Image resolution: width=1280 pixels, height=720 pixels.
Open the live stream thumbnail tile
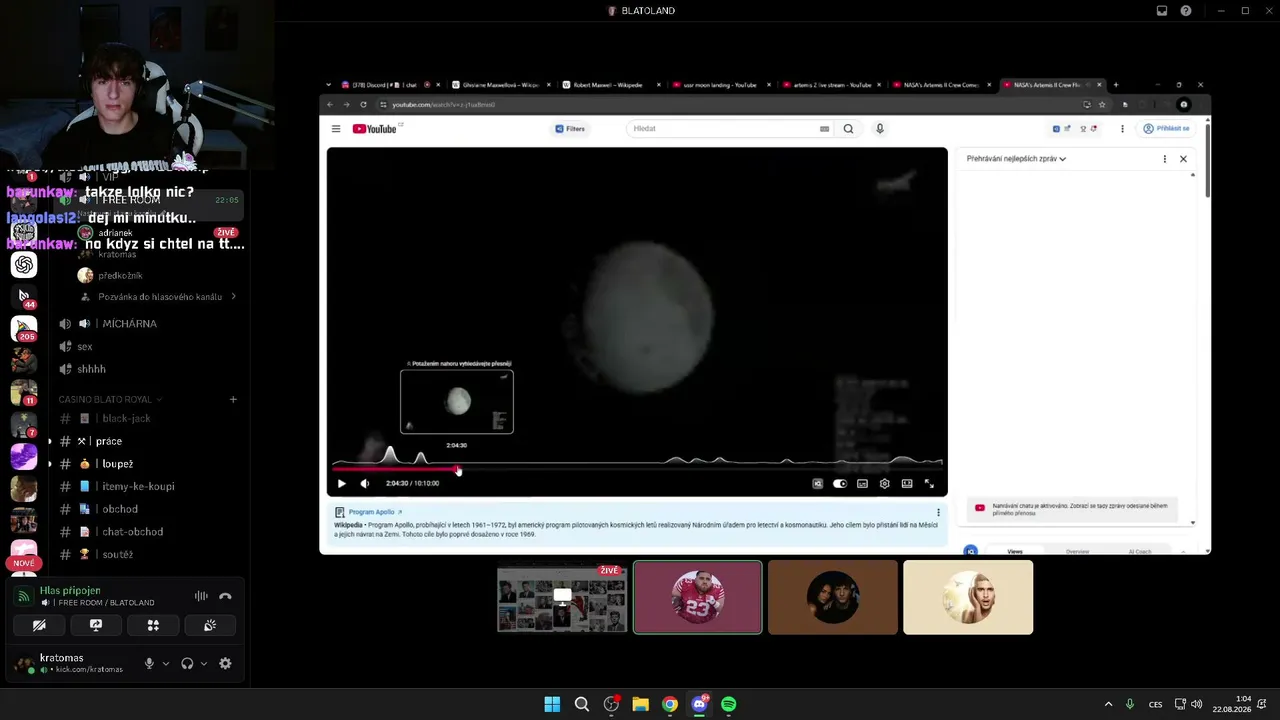(562, 597)
